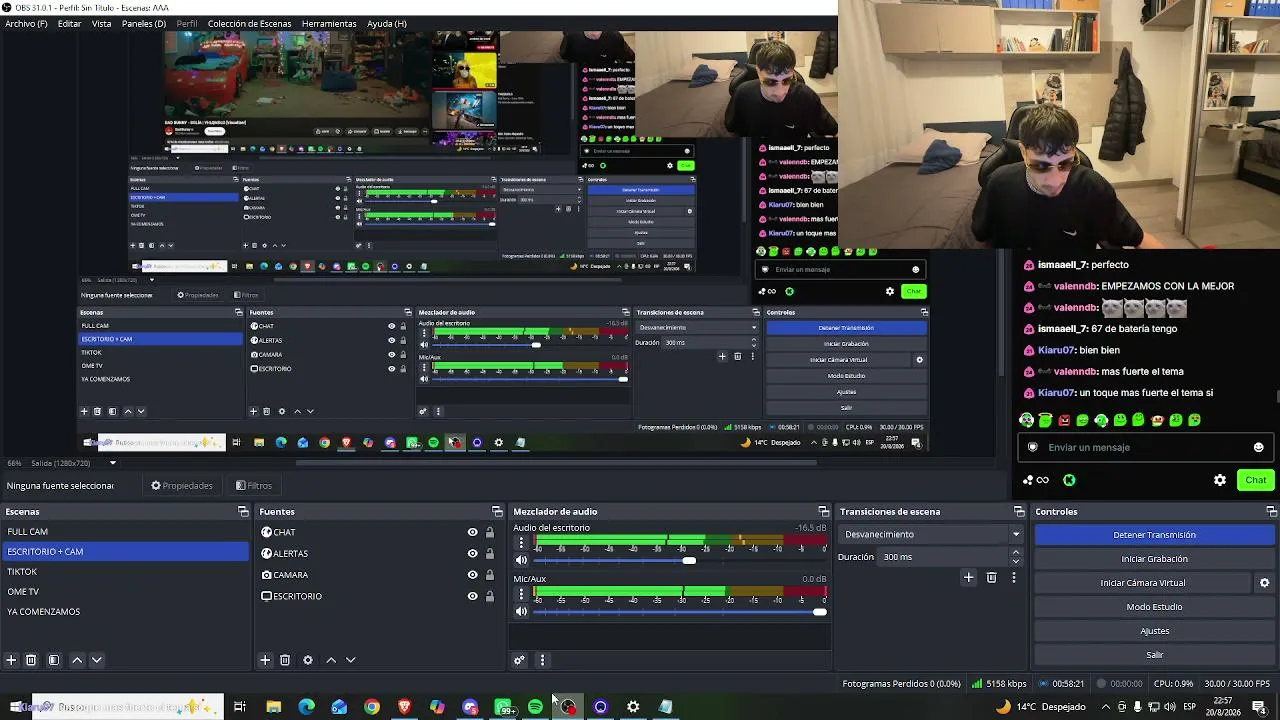Add a new scene with the plus icon
This screenshot has height=720, width=1280.
(x=11, y=660)
